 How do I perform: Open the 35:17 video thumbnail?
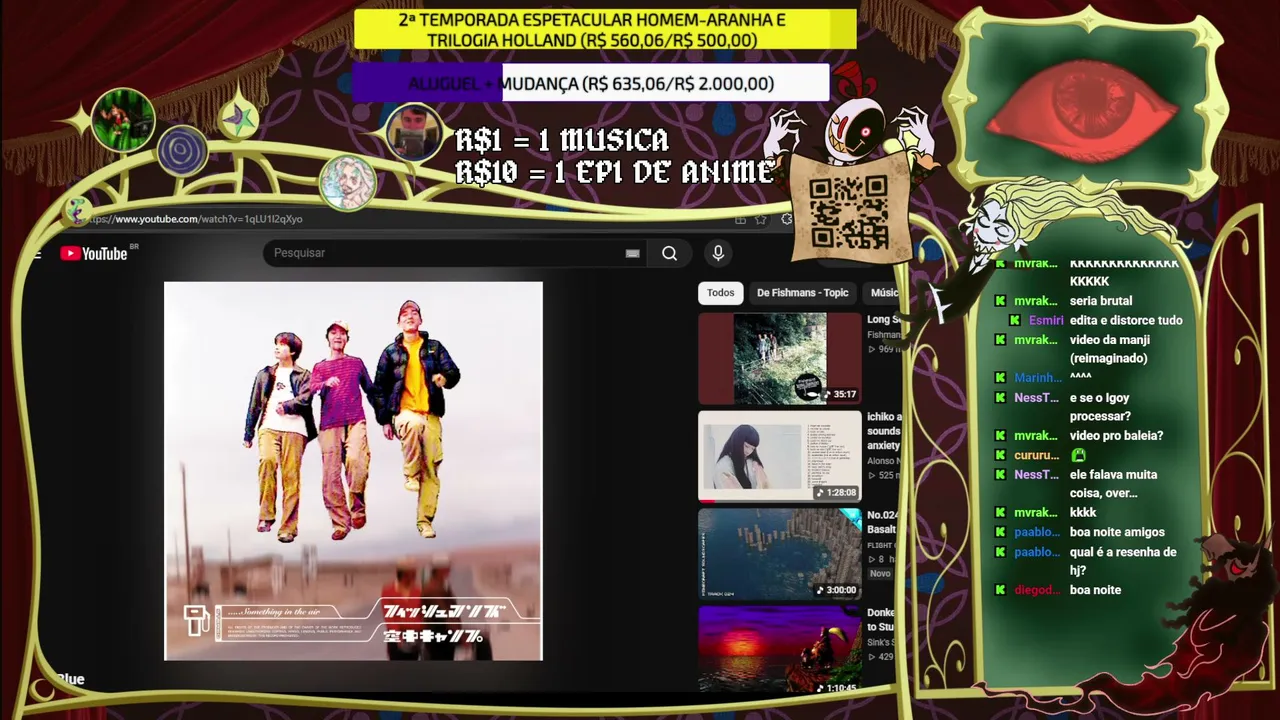pos(779,358)
